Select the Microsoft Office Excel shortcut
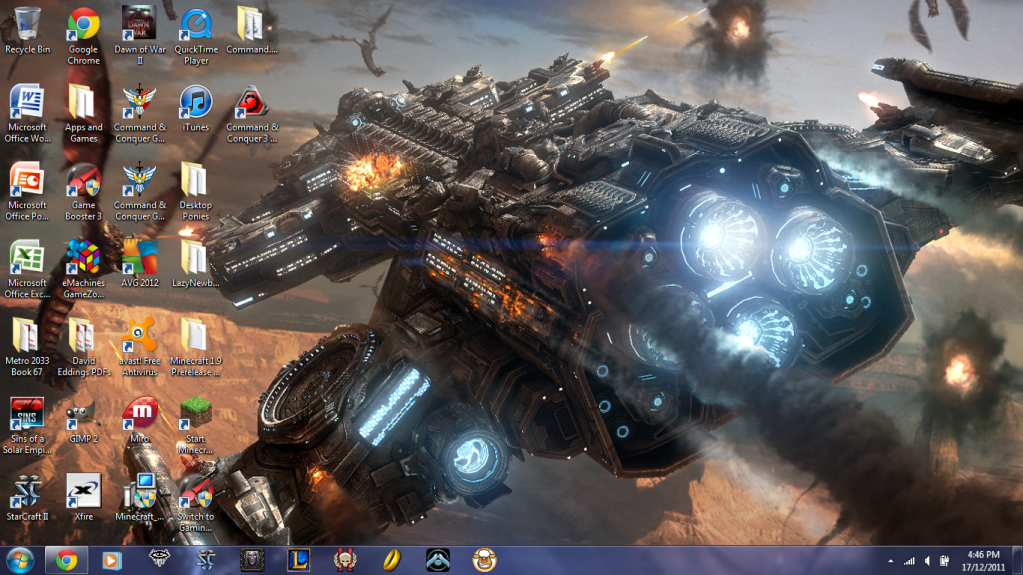 point(27,269)
